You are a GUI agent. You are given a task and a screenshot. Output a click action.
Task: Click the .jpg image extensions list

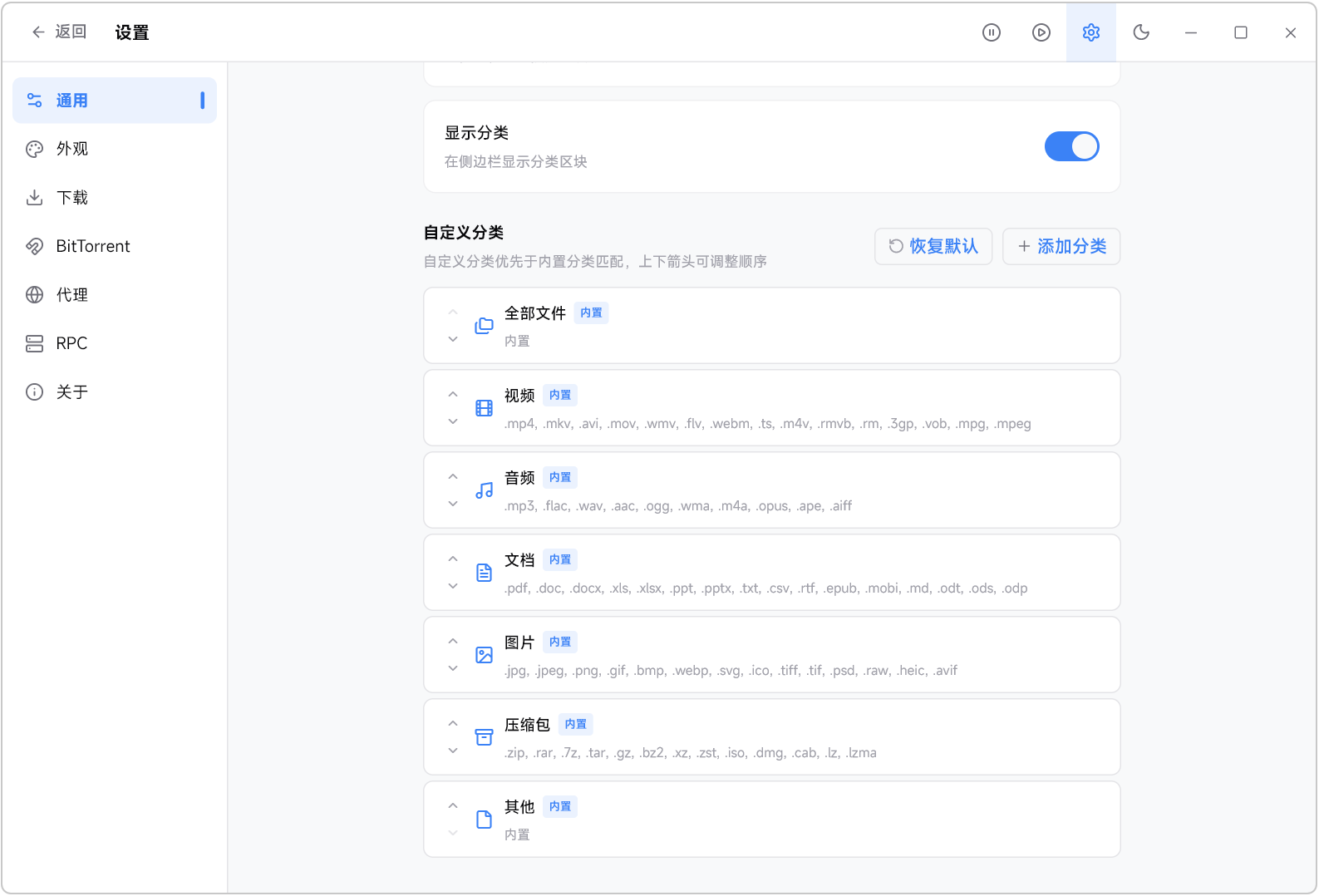click(731, 671)
